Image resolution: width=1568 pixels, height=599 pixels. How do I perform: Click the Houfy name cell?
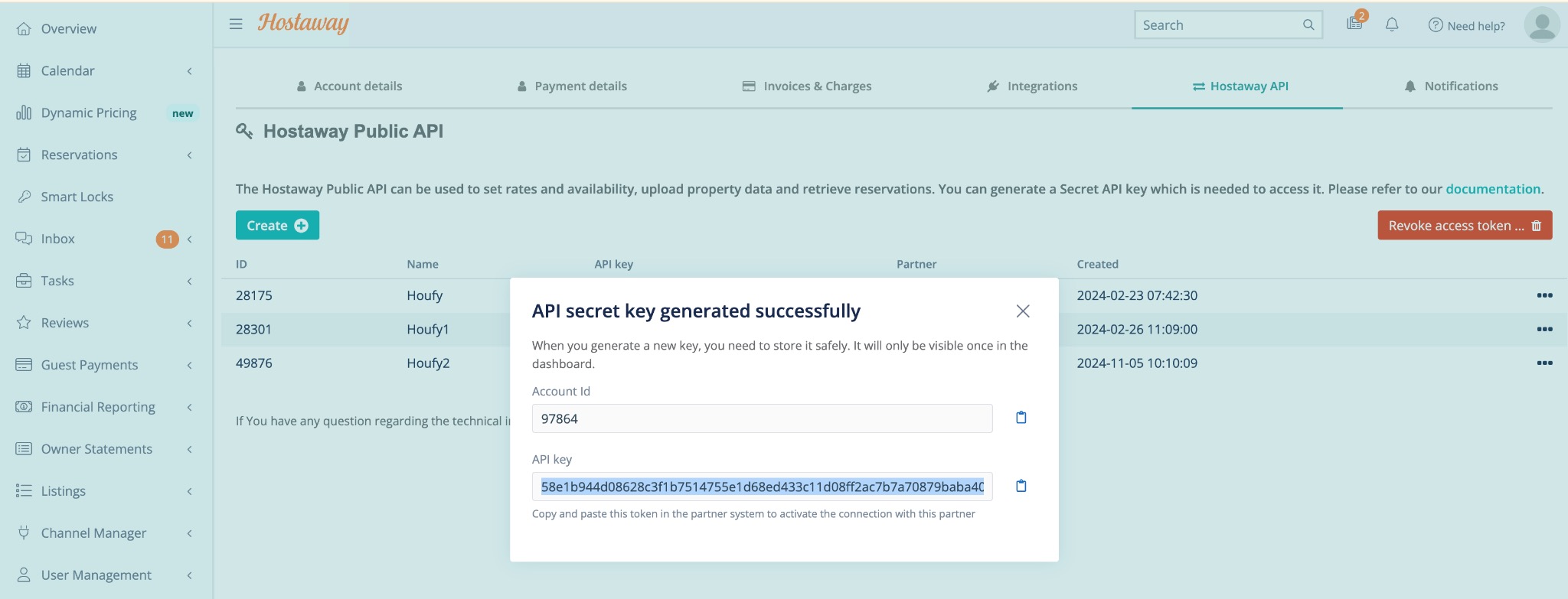424,295
